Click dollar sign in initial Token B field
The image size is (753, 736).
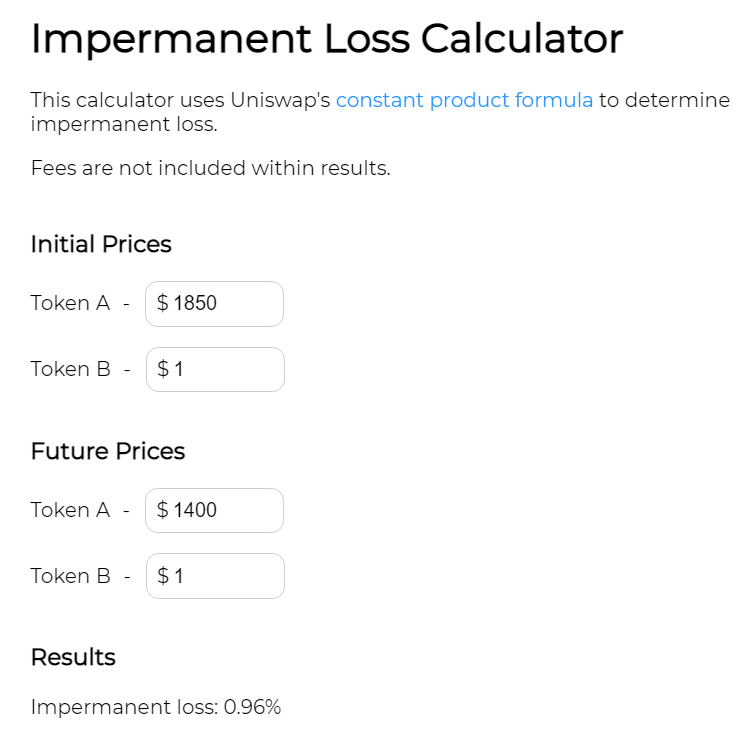click(163, 369)
